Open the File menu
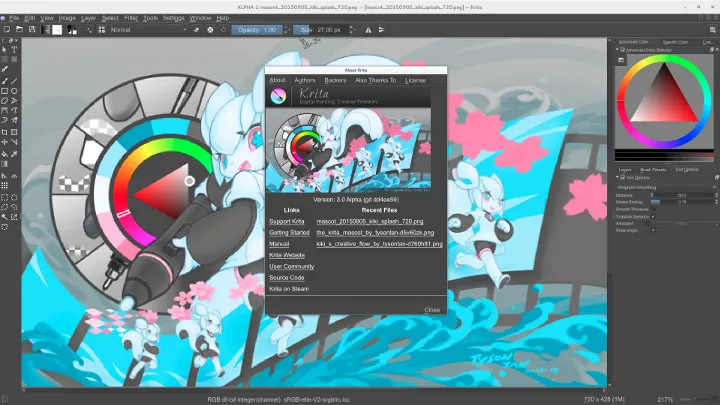Image resolution: width=720 pixels, height=405 pixels. pyautogui.click(x=14, y=18)
